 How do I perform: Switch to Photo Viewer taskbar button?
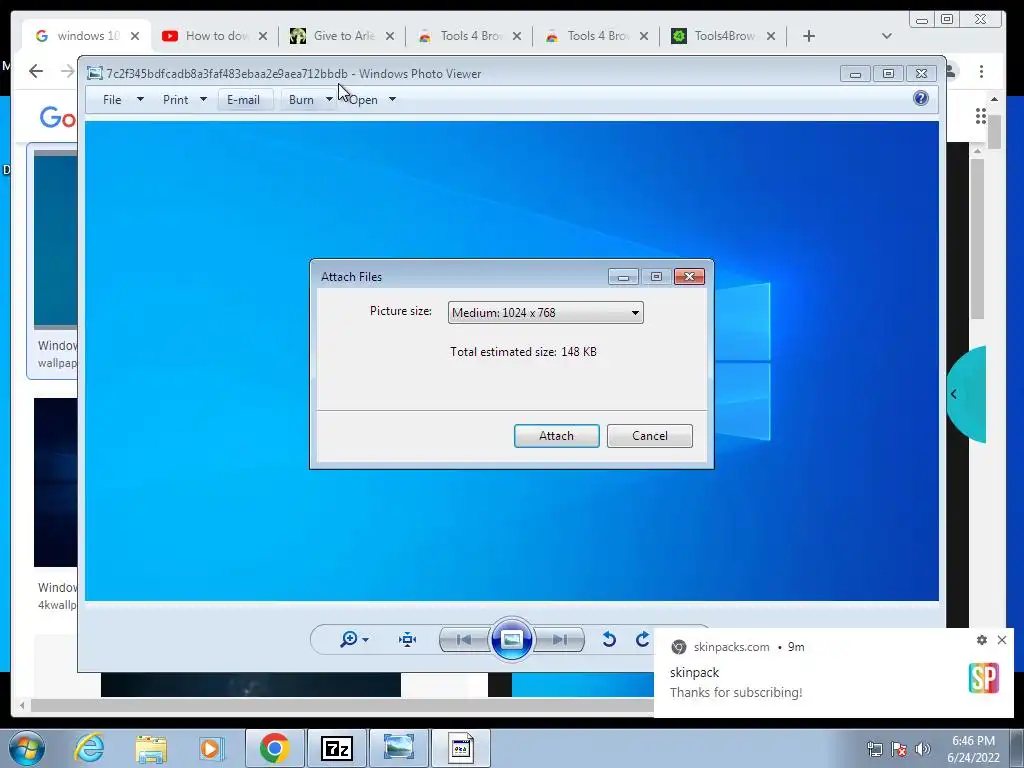[398, 748]
